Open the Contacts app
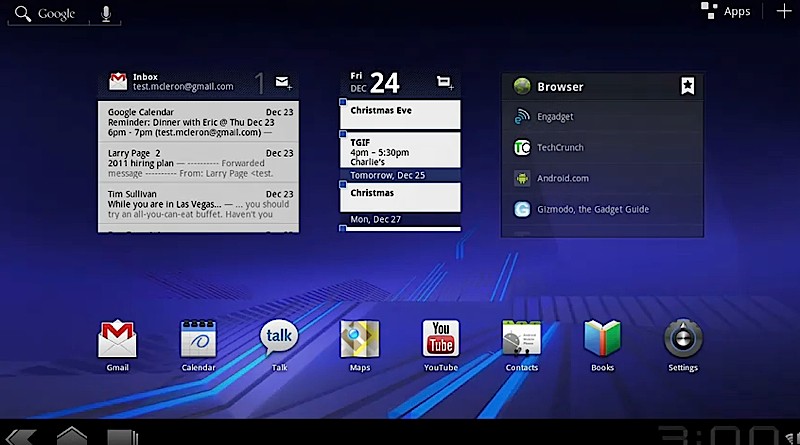800x445 pixels. tap(521, 340)
